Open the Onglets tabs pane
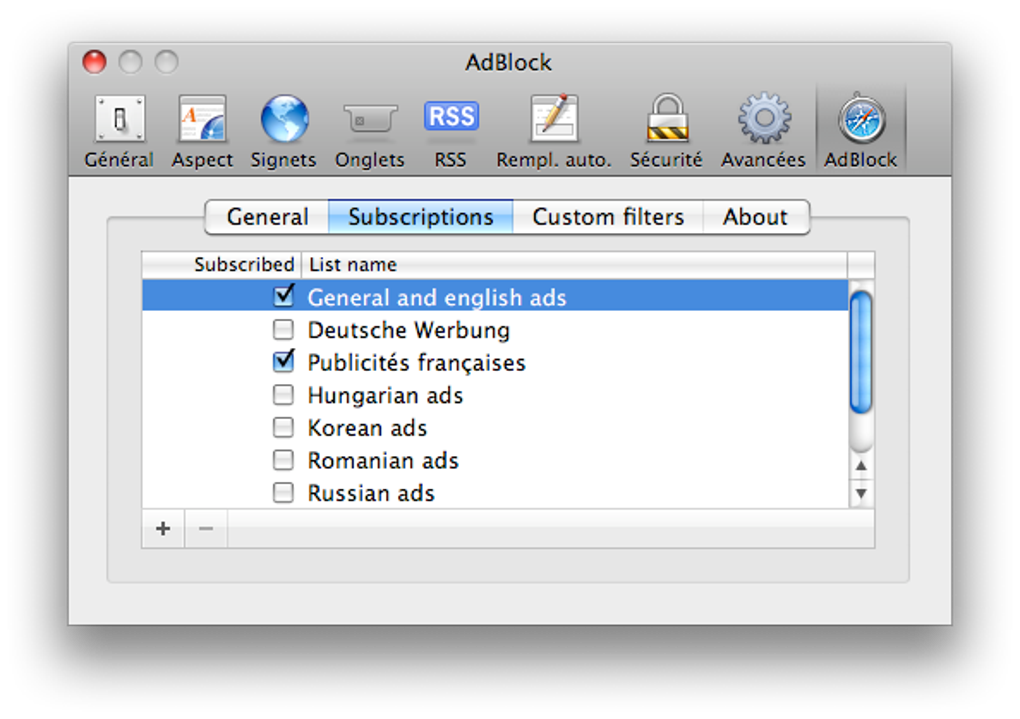This screenshot has height=719, width=1020. (x=369, y=132)
